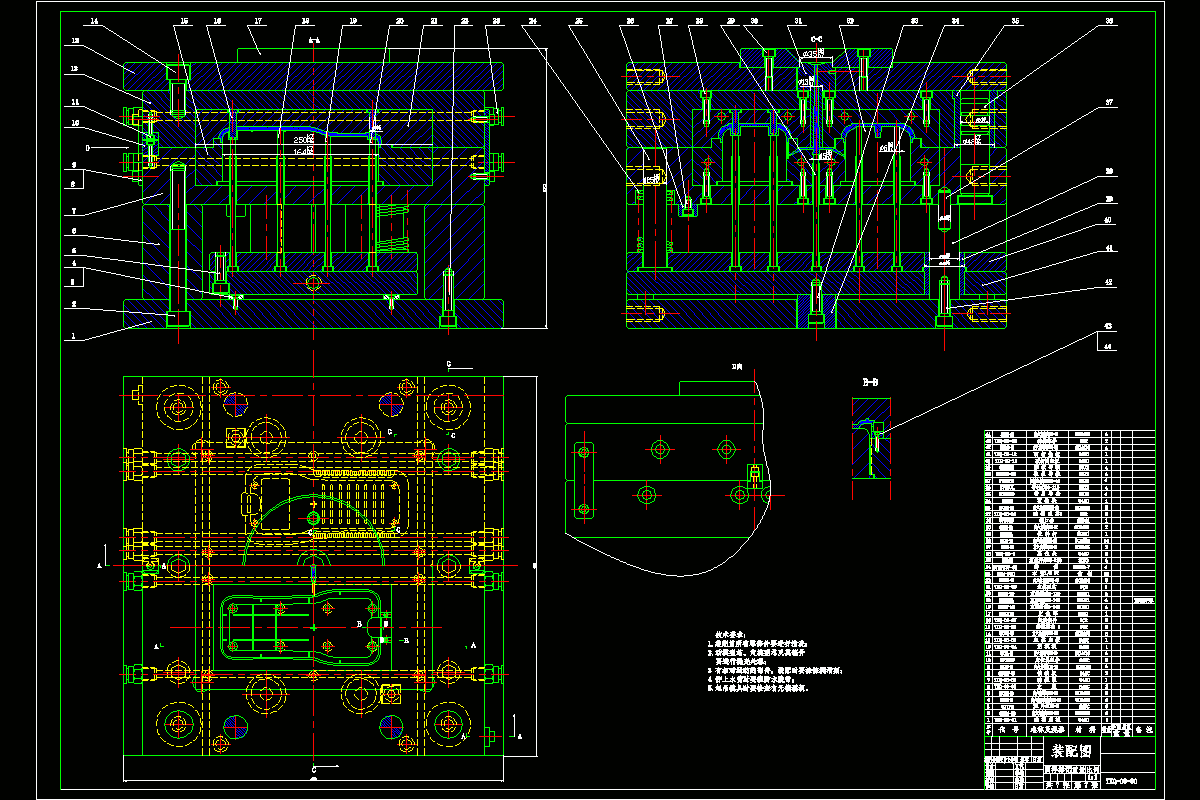
Task: Click part balloon number "19"
Action: 353,20
